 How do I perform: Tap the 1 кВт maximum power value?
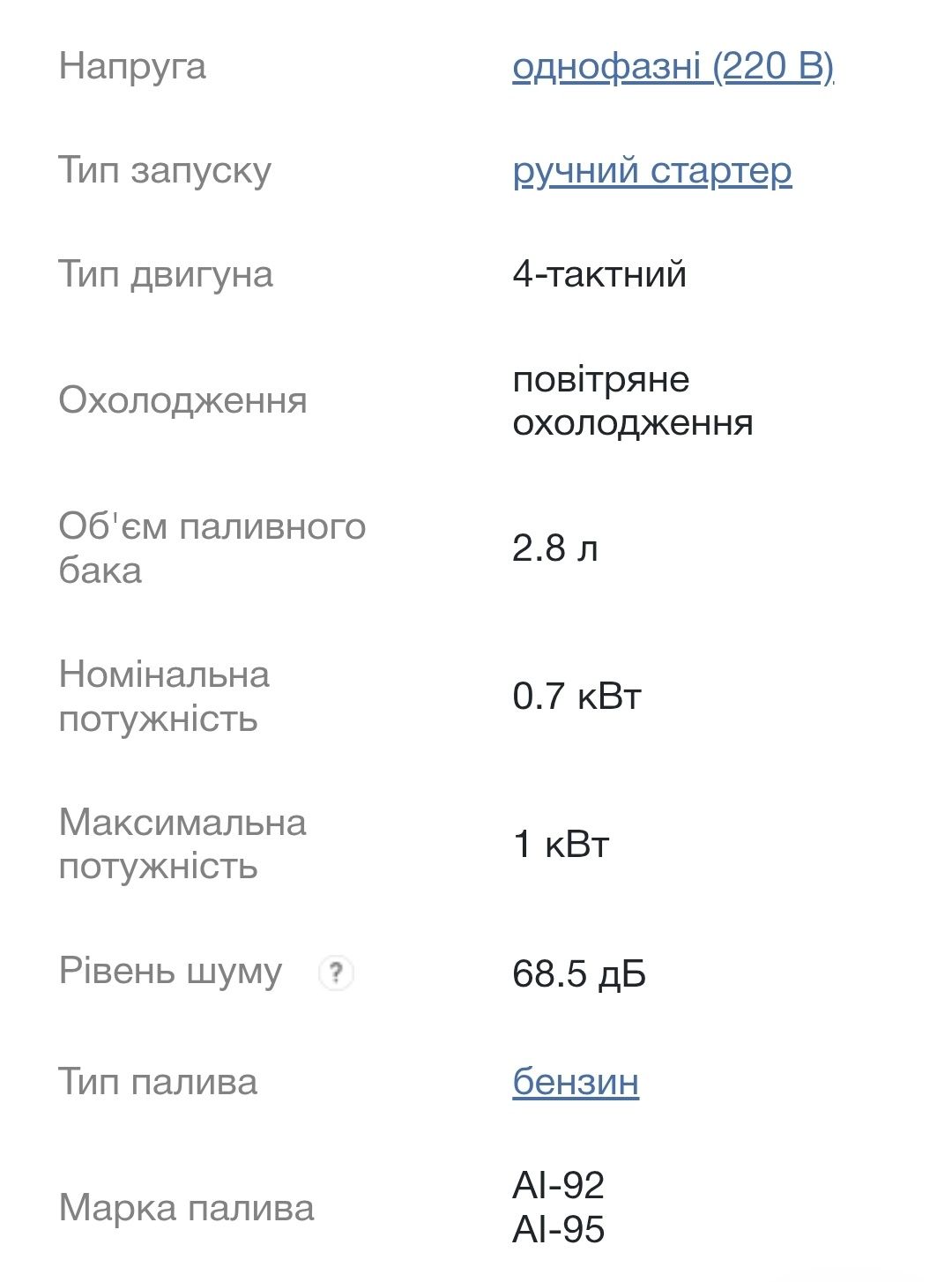tap(561, 845)
